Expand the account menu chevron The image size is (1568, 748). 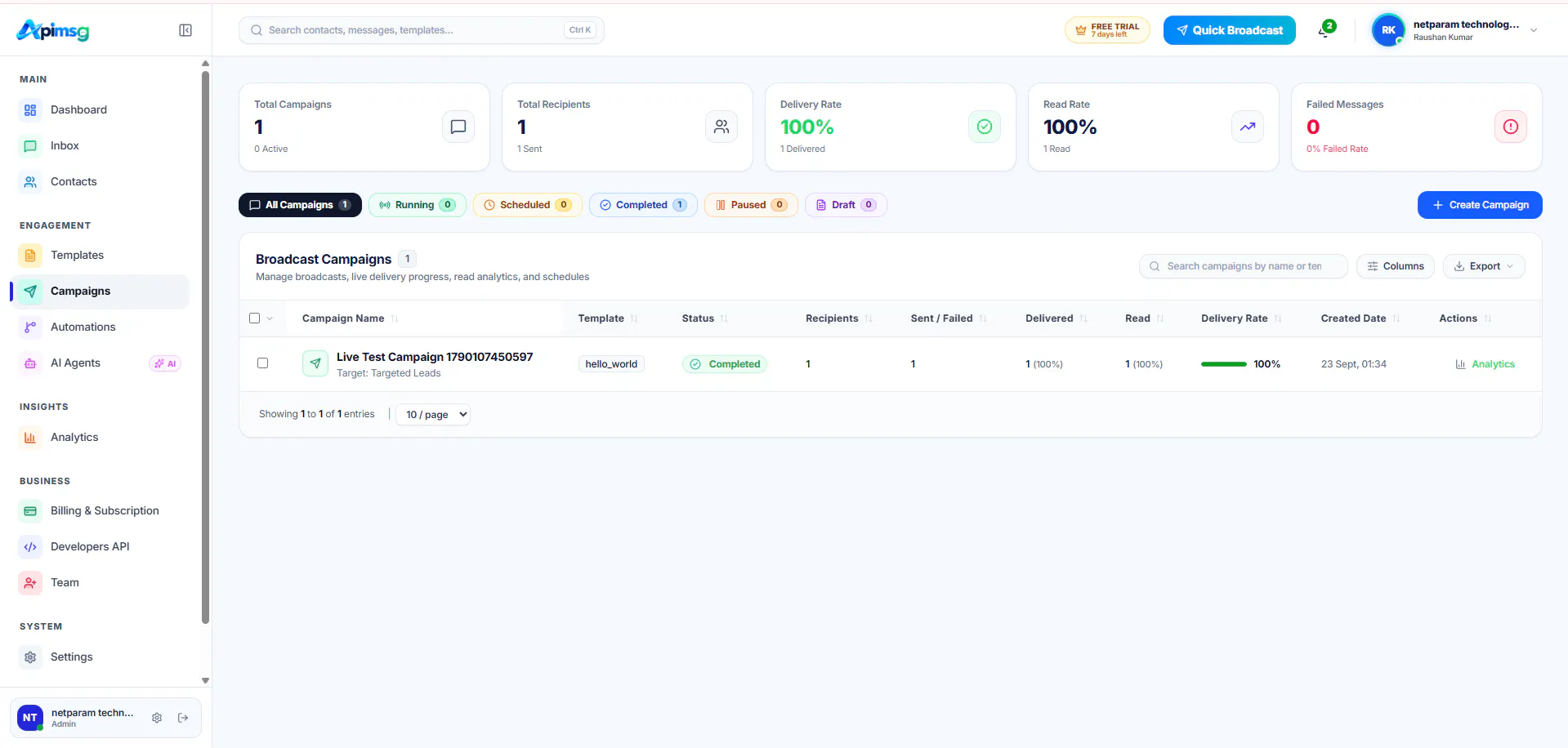(1534, 30)
